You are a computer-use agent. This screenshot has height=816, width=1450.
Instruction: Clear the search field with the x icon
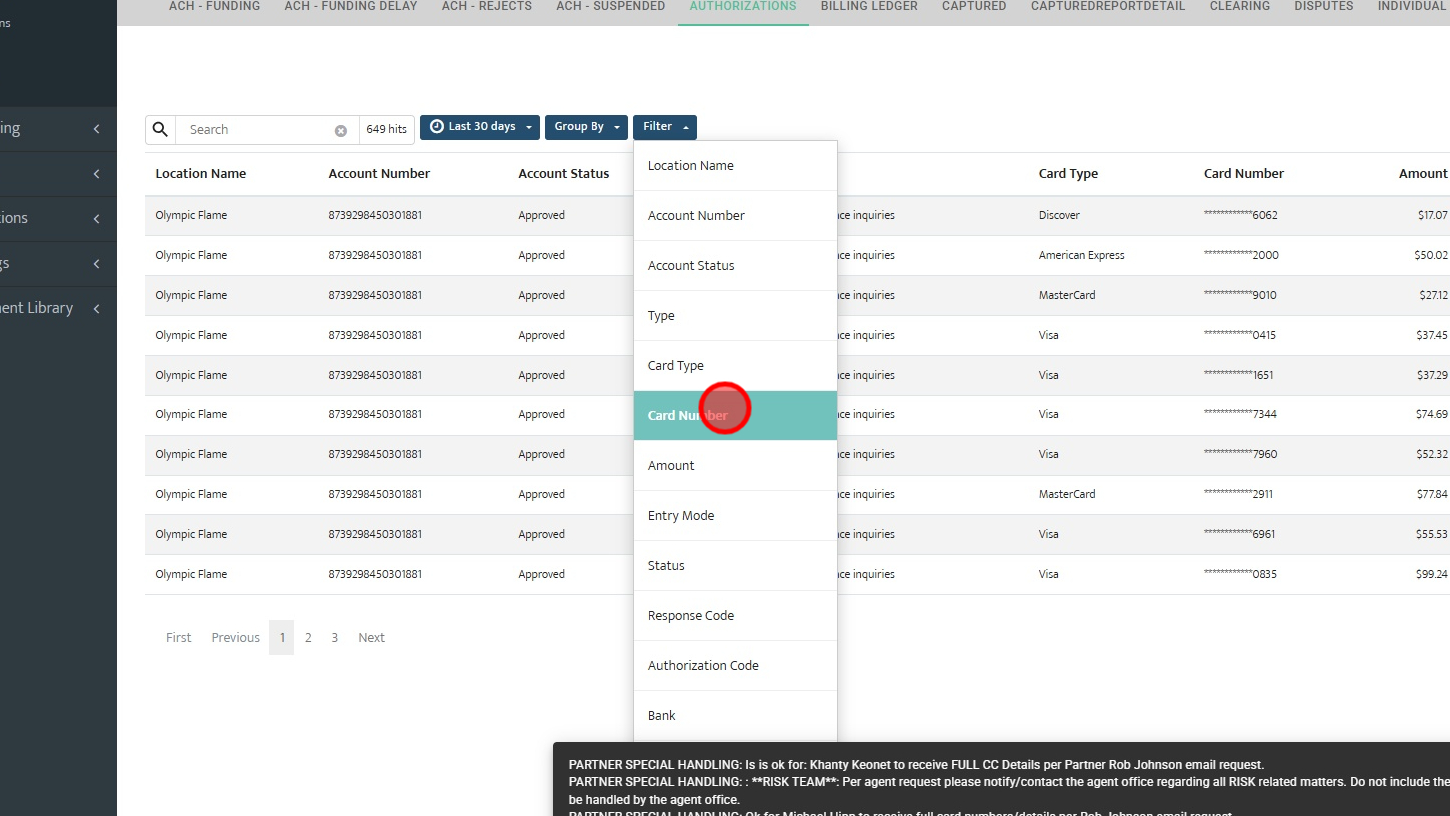341,130
